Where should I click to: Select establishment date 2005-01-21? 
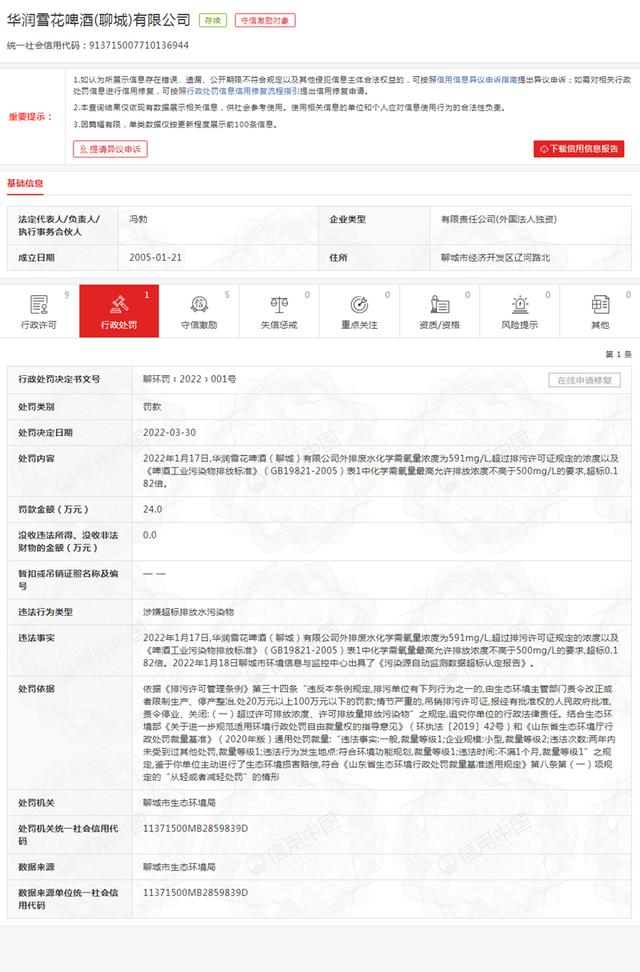tap(156, 257)
